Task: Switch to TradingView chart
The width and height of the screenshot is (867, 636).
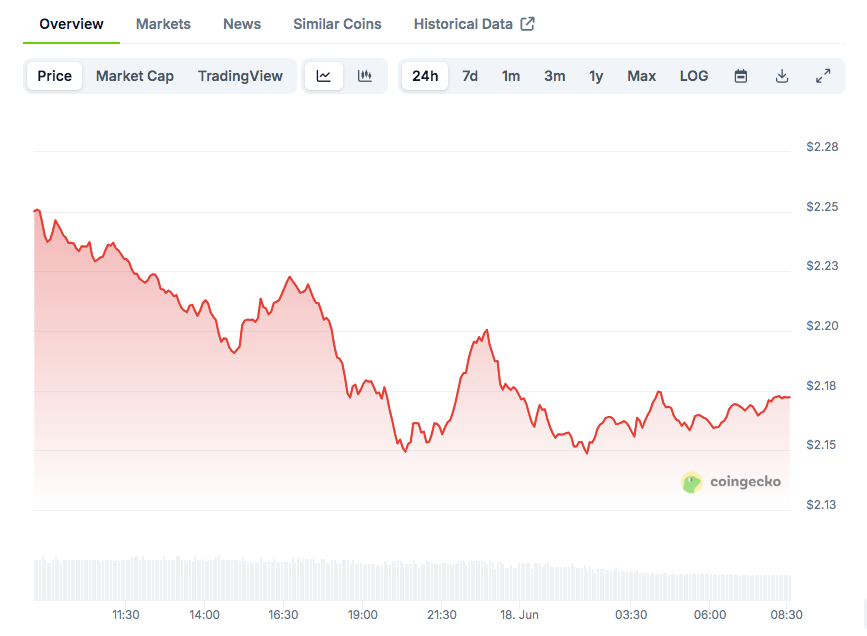Action: point(240,76)
